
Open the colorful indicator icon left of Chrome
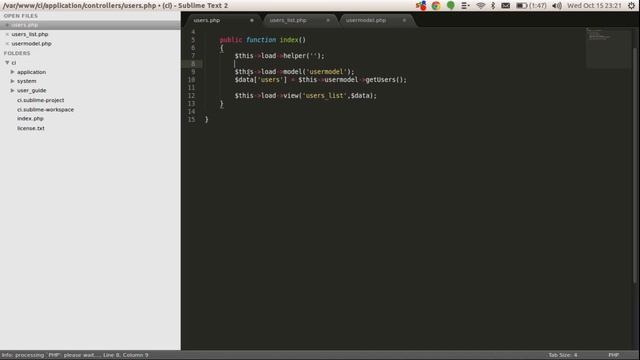pos(421,6)
